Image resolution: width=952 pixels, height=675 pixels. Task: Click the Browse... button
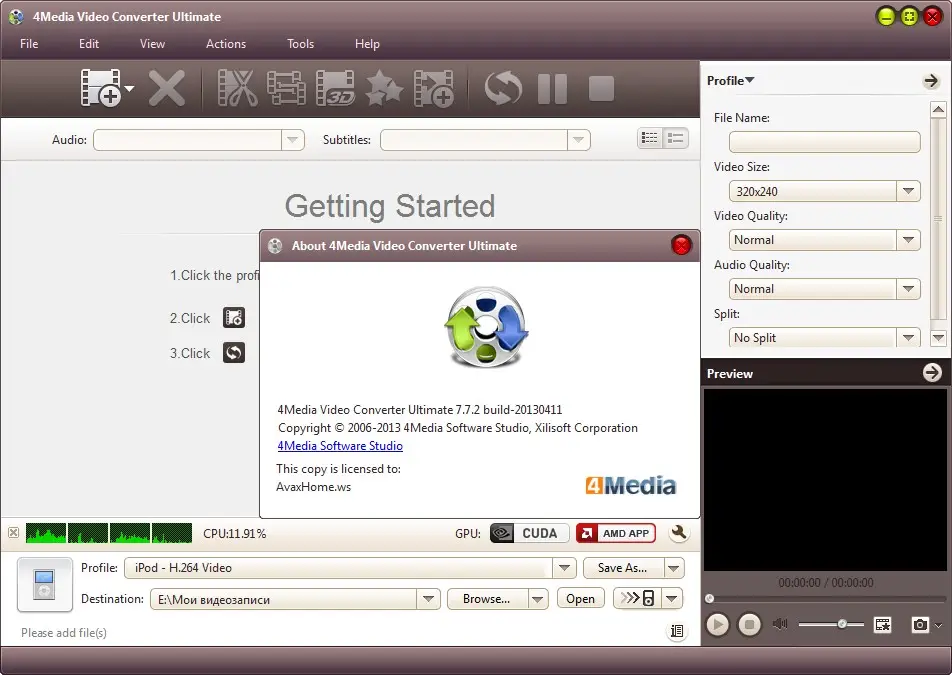click(487, 599)
